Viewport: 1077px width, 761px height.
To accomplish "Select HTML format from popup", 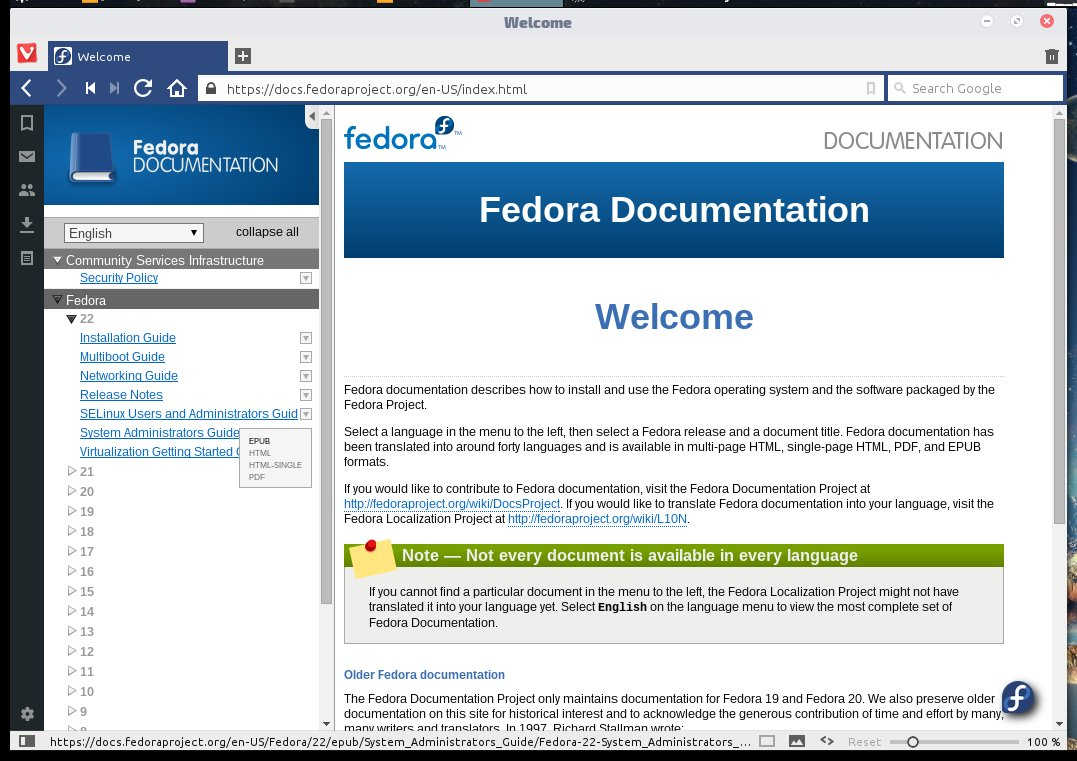I will (259, 453).
